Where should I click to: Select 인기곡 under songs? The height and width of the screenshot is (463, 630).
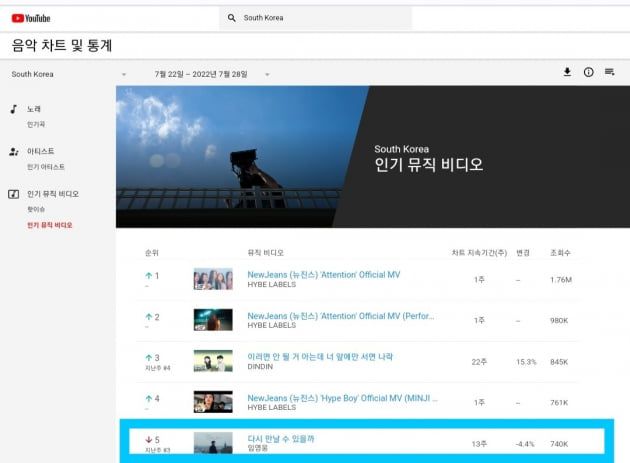pos(36,124)
